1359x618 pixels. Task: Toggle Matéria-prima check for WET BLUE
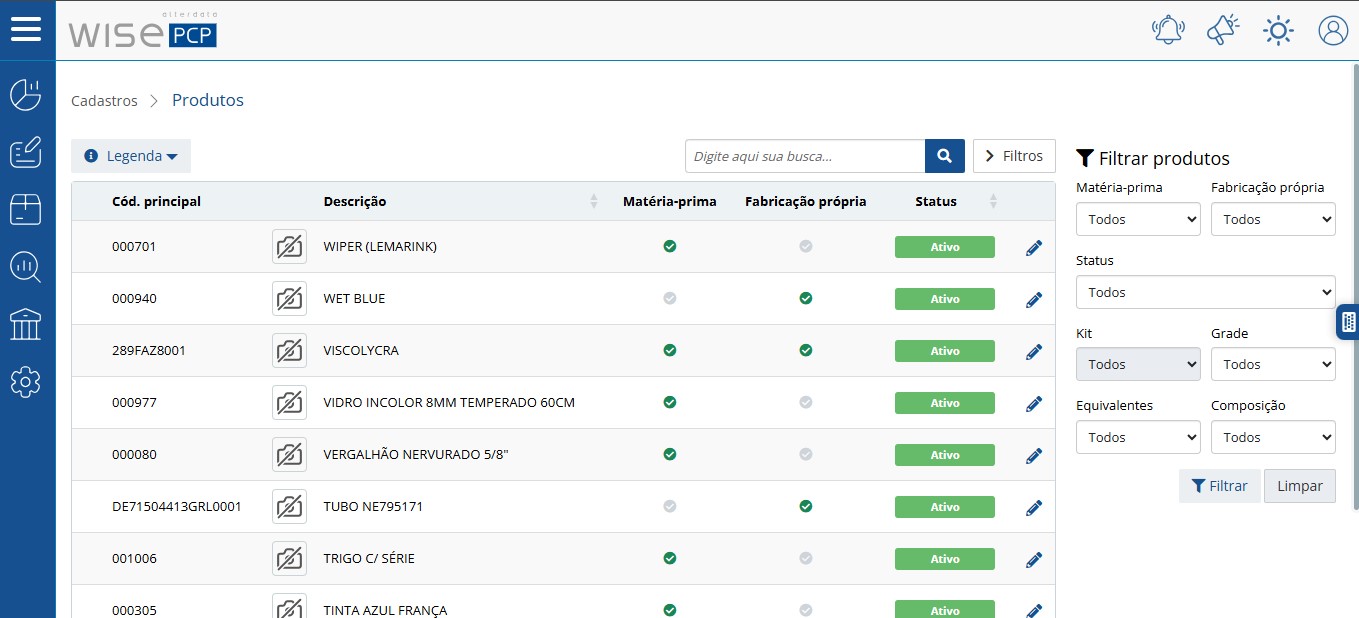[670, 298]
